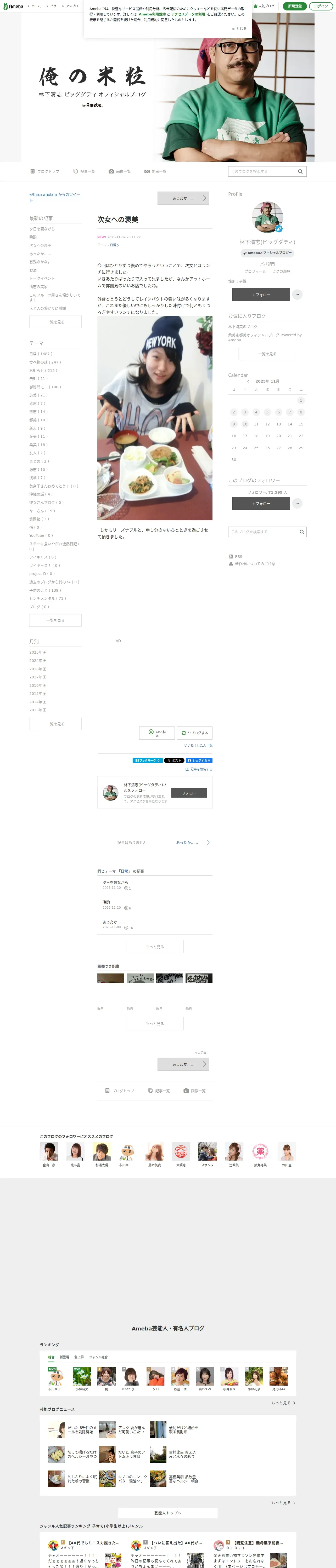Click the いいね smiley button
Viewport: 336px width, 1568px height.
(157, 733)
